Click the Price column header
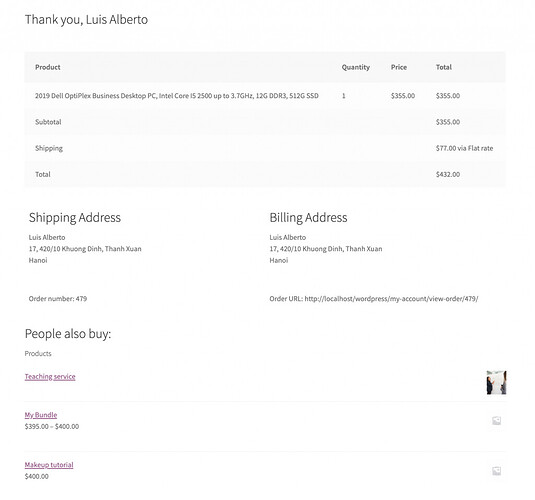Screen dimensions: 535x500 click(399, 67)
